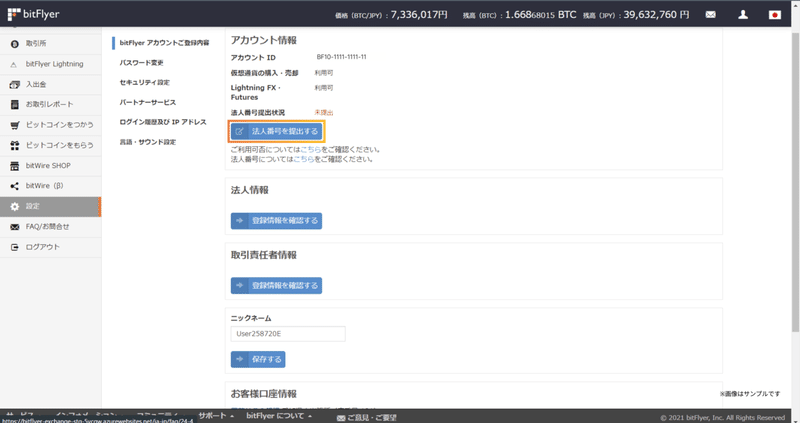Click the page vertical scrollbar
Viewport: 800px width, 423px height.
(x=795, y=184)
